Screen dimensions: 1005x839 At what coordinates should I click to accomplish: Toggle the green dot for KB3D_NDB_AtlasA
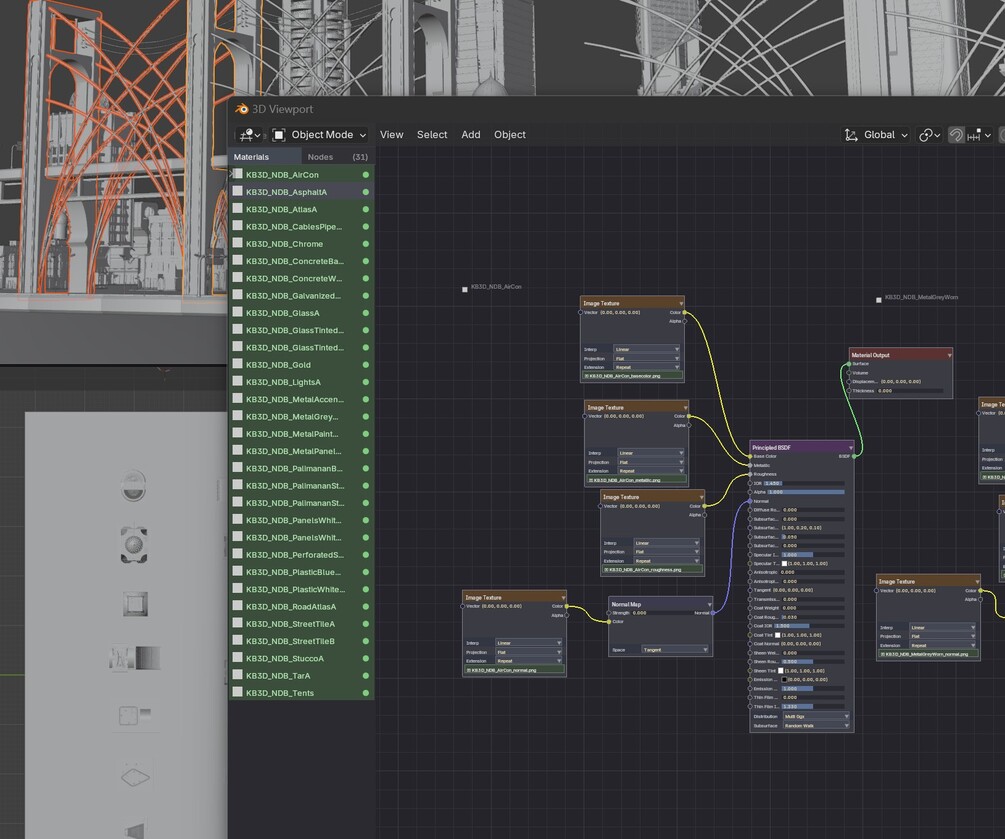point(365,209)
